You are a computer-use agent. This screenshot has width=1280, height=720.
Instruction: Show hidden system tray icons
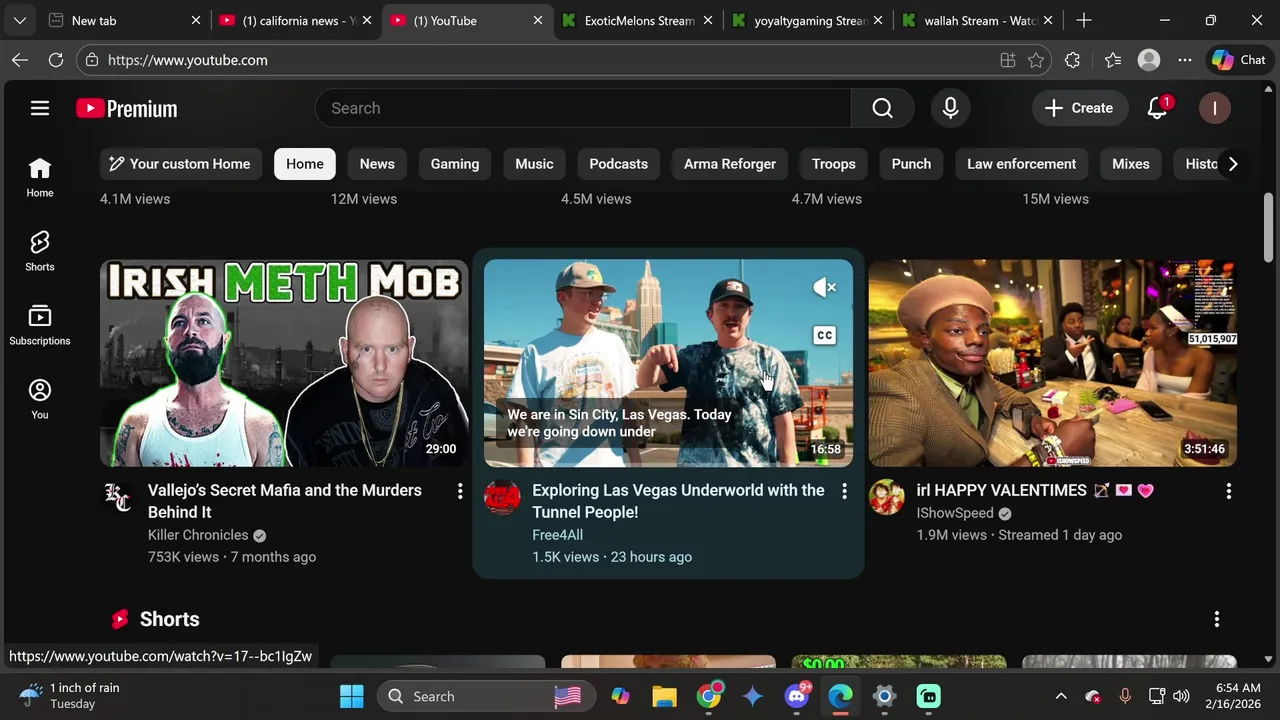pos(1061,696)
